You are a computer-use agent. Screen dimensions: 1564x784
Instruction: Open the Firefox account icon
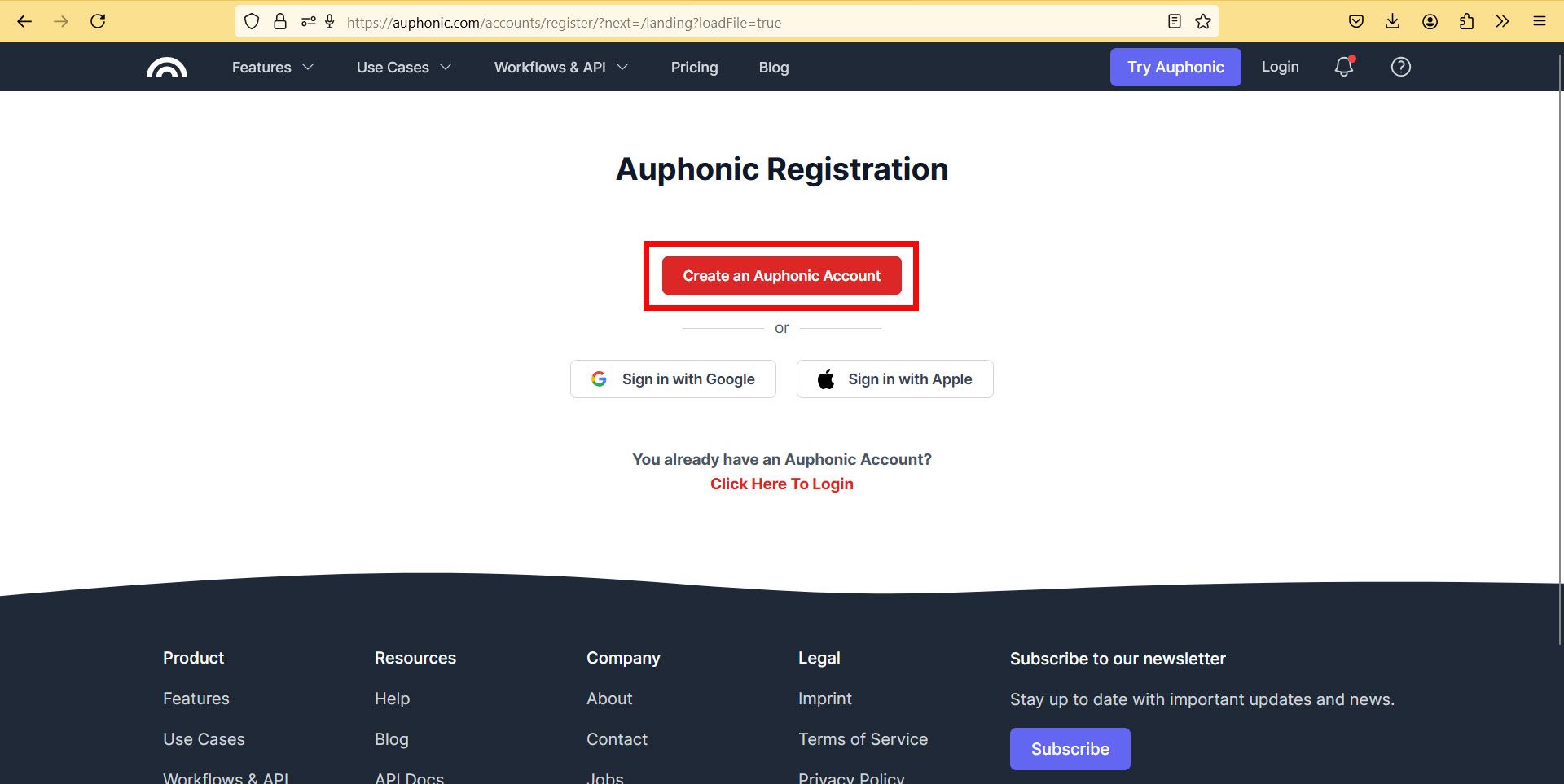pyautogui.click(x=1430, y=21)
